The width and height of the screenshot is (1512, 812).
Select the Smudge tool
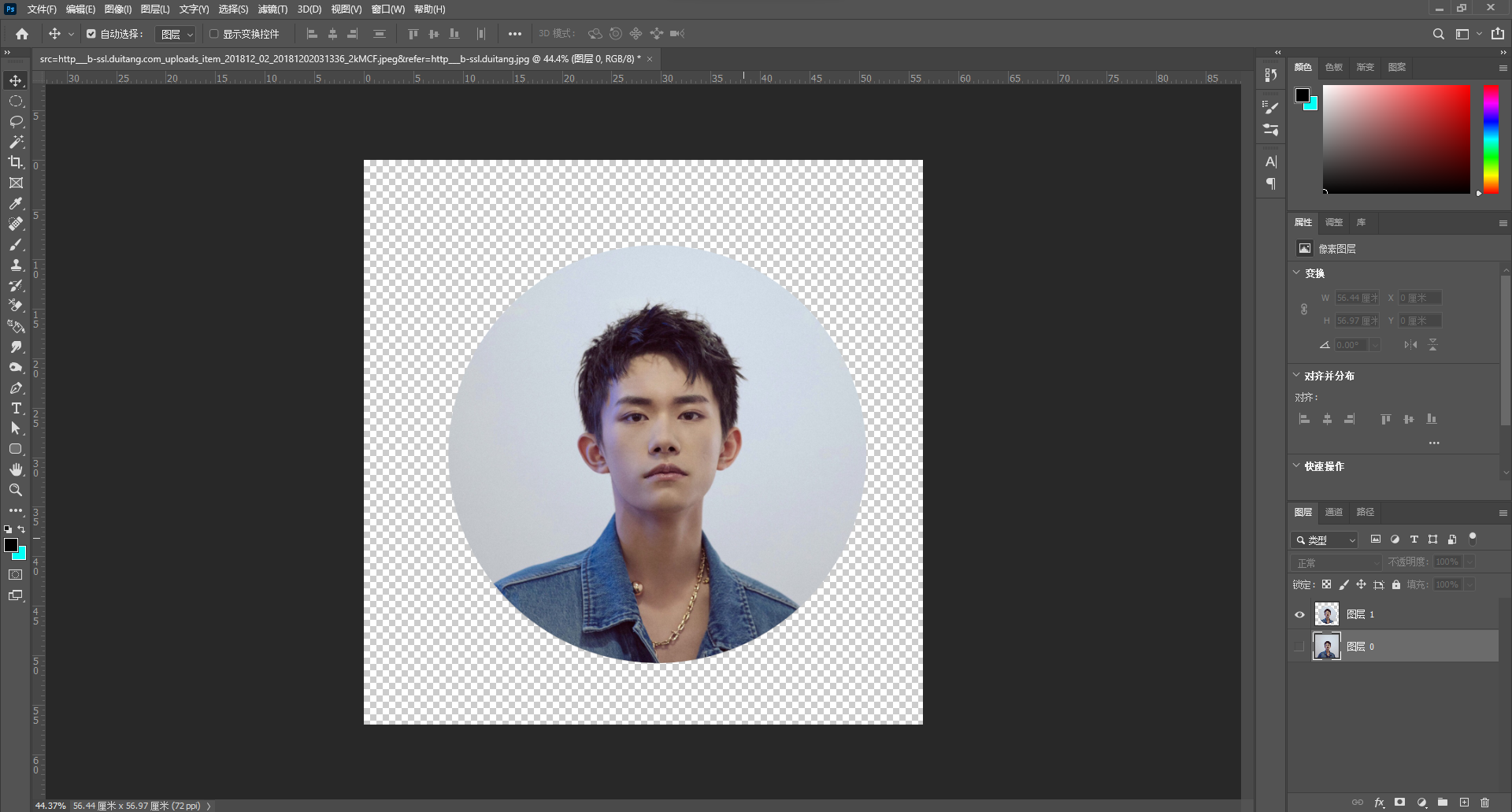pos(16,347)
